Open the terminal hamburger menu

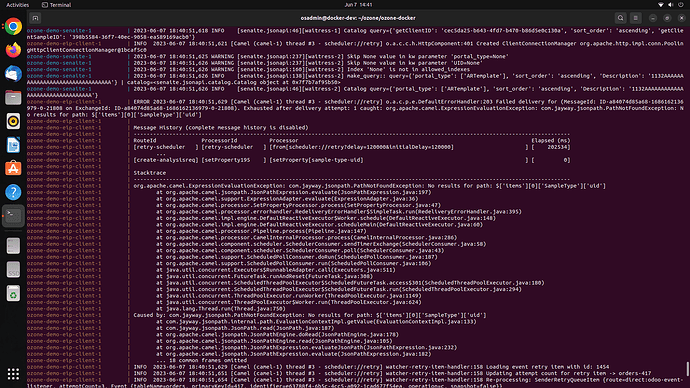click(635, 18)
